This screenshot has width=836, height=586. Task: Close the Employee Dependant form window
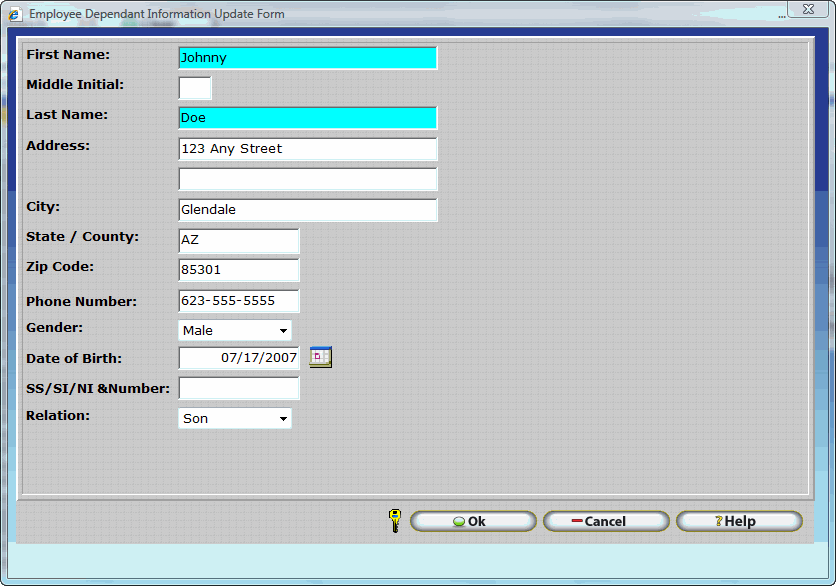pyautogui.click(x=806, y=9)
